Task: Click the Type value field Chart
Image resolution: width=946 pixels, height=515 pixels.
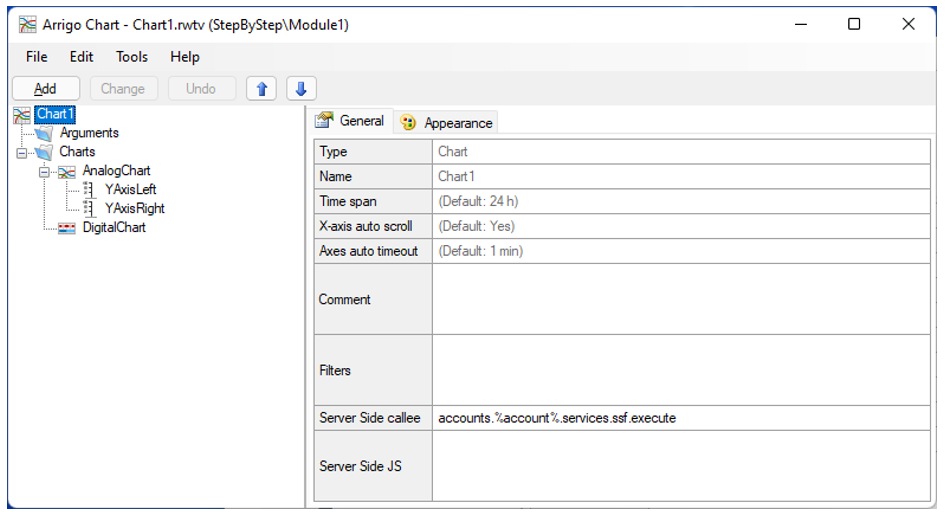Action: pyautogui.click(x=681, y=151)
